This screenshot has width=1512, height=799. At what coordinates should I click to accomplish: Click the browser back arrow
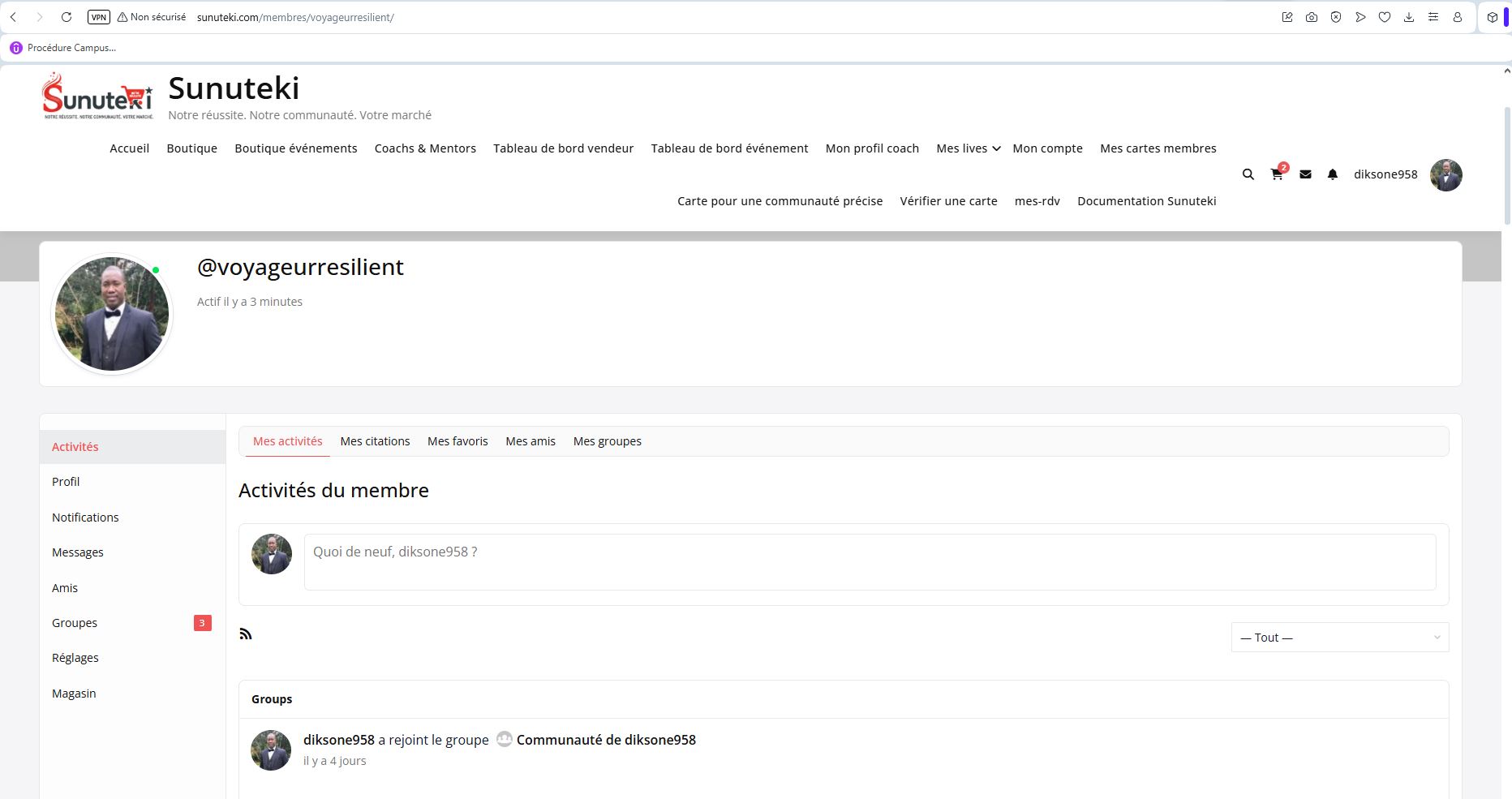pos(14,17)
